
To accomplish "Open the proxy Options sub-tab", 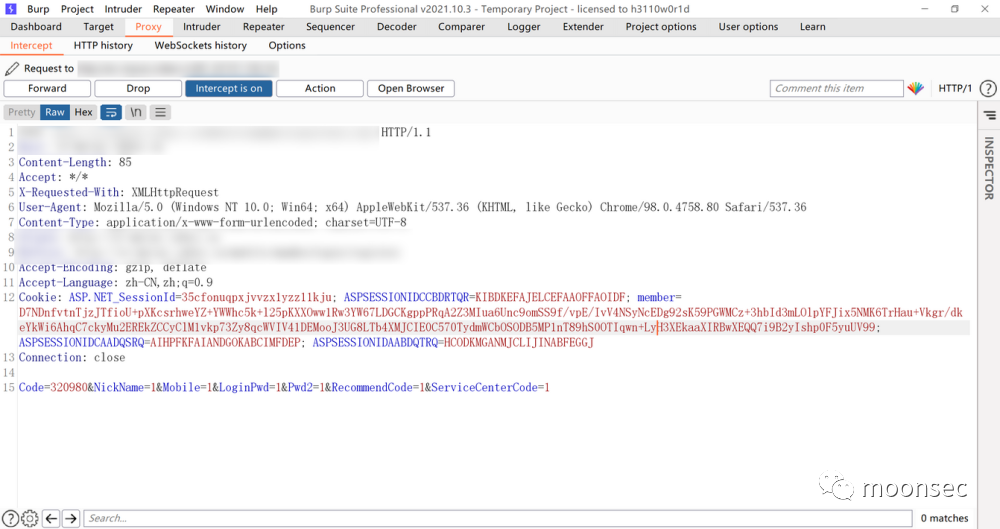I will point(286,45).
